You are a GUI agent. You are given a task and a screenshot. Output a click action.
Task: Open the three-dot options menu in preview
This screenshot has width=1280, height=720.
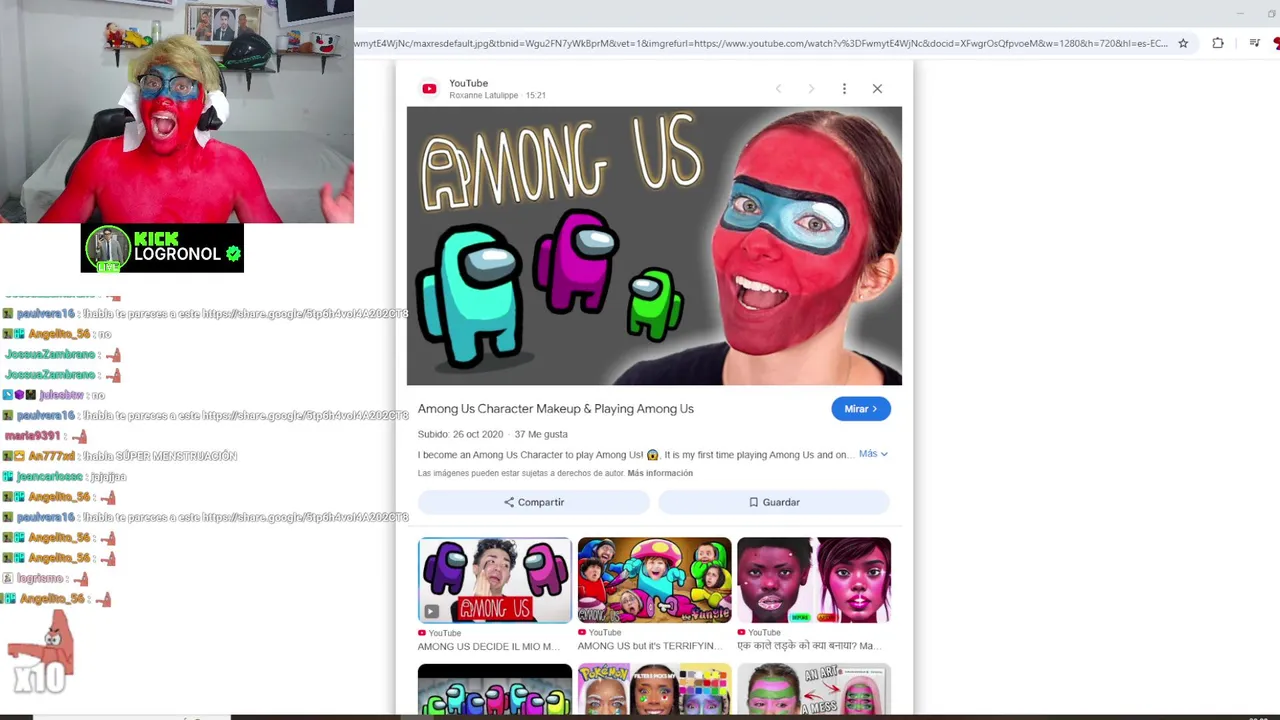(x=844, y=89)
